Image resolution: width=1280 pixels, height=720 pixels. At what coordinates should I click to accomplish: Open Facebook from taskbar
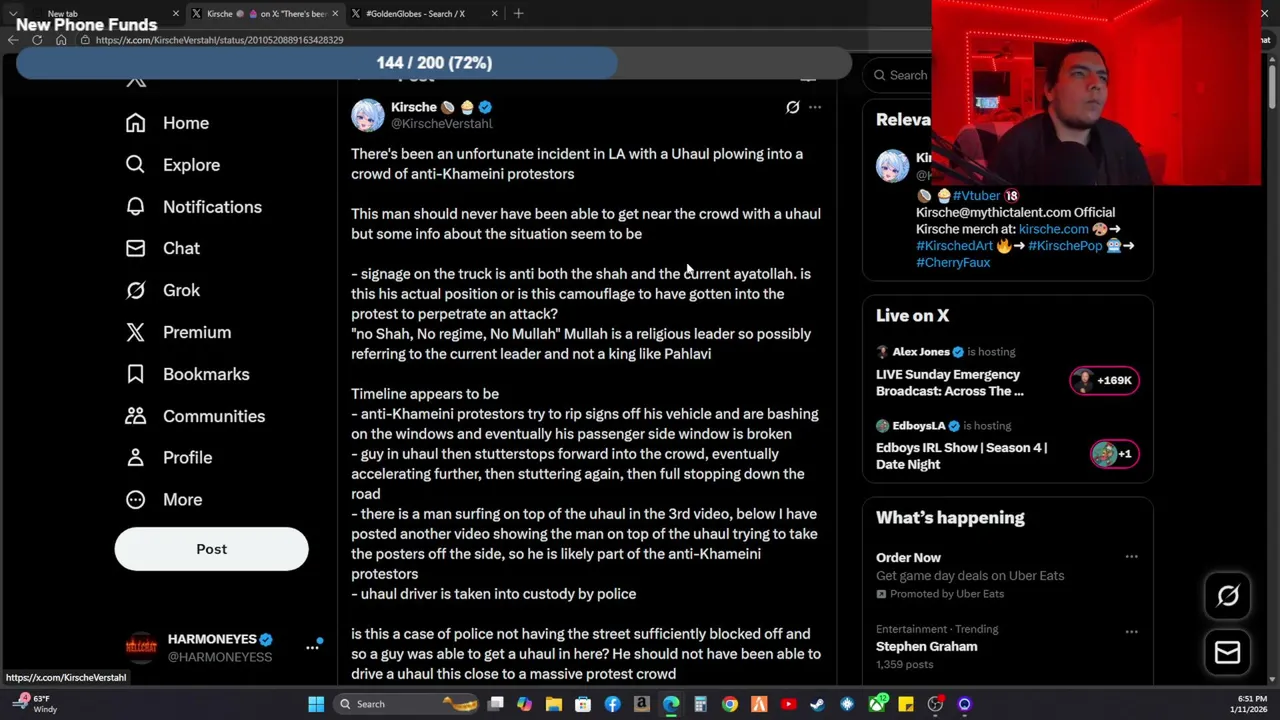tap(612, 704)
